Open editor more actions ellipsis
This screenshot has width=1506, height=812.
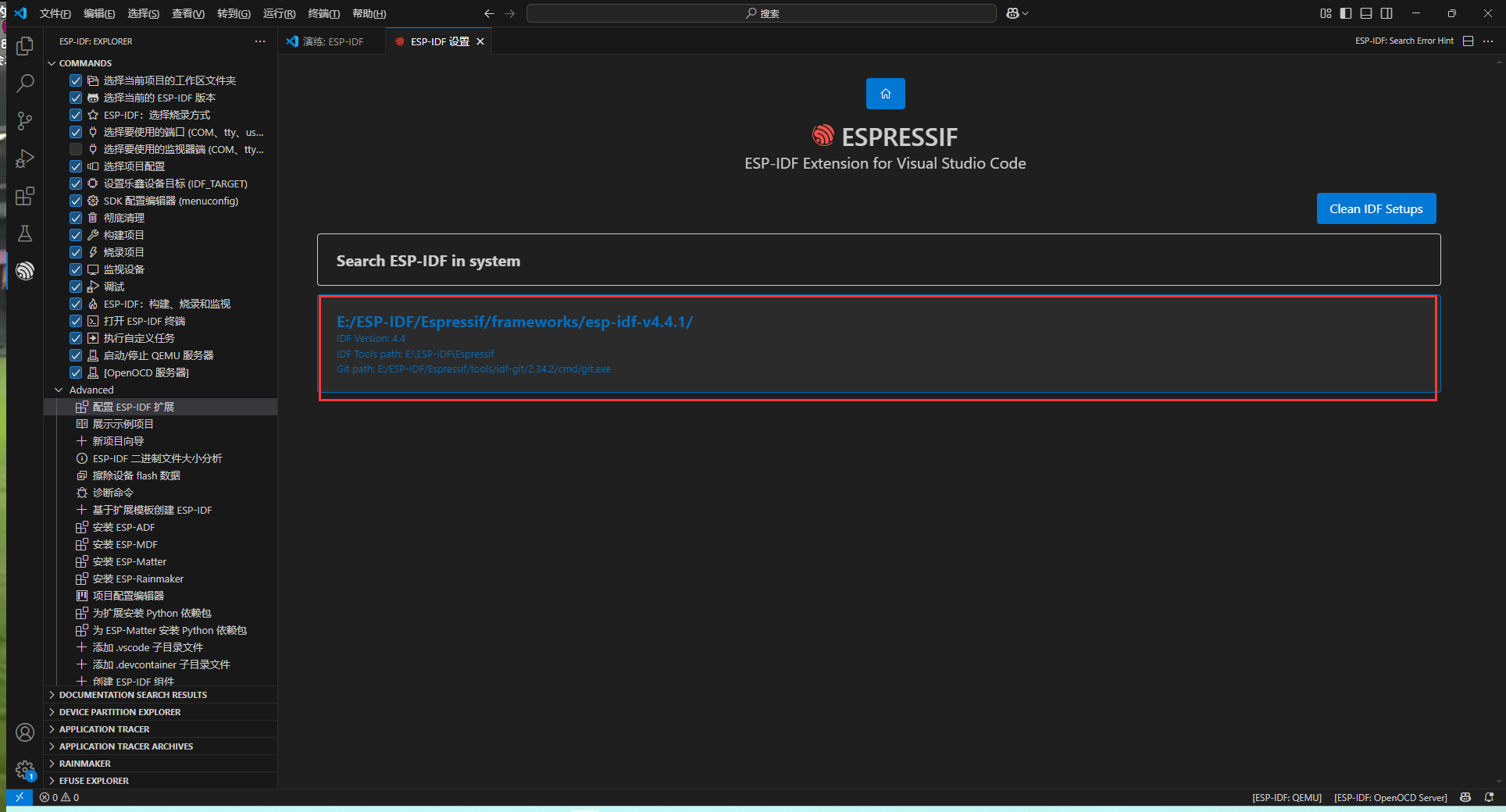point(1488,41)
